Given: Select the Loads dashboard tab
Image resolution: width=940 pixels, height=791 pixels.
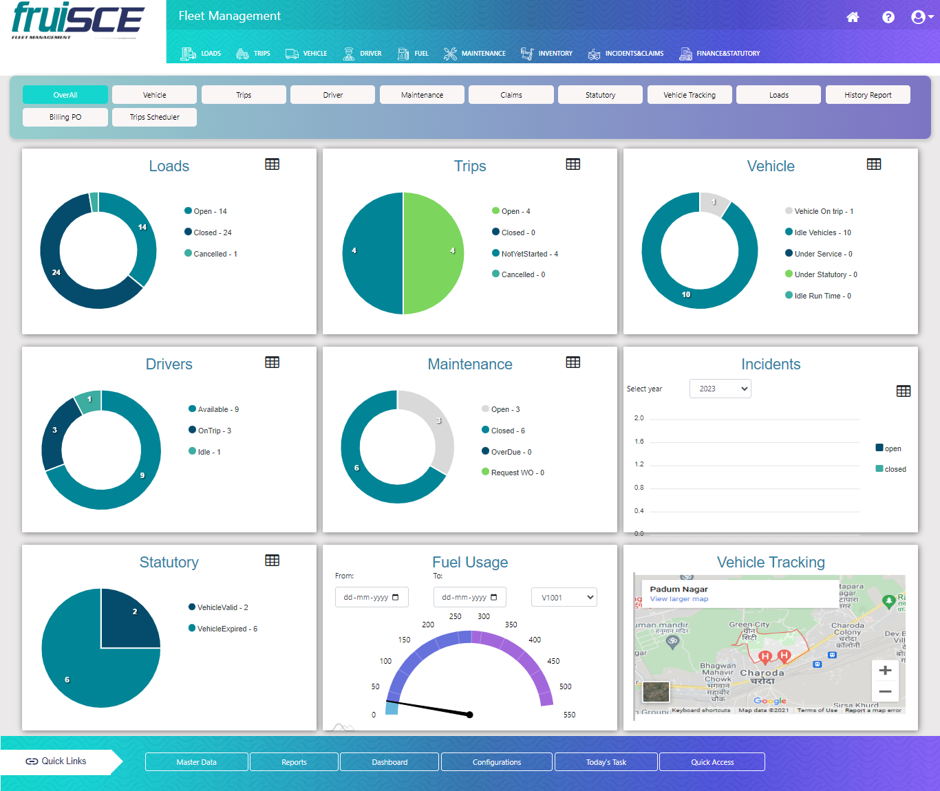Looking at the screenshot, I should (x=779, y=95).
